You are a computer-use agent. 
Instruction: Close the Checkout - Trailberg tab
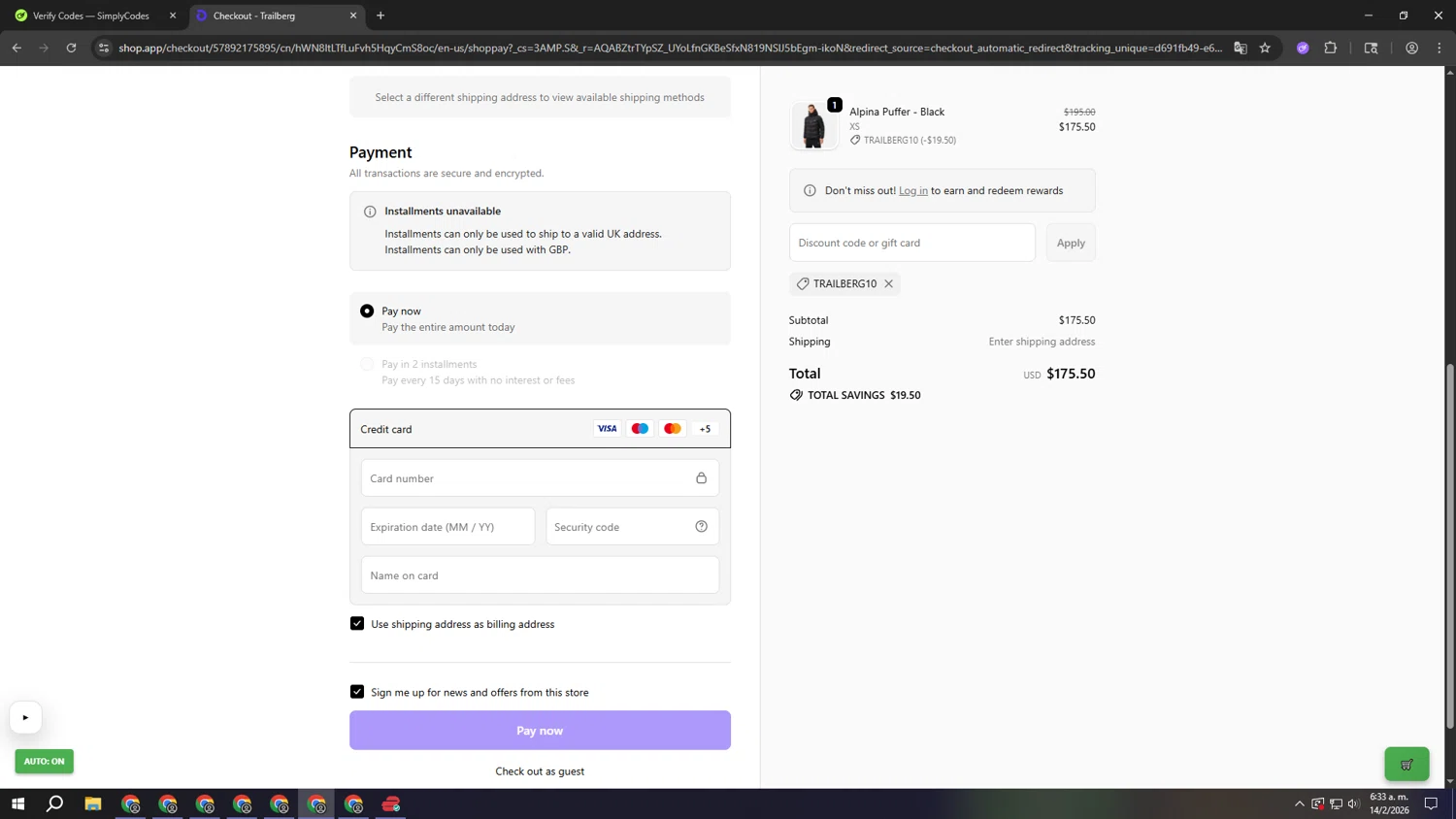(353, 16)
